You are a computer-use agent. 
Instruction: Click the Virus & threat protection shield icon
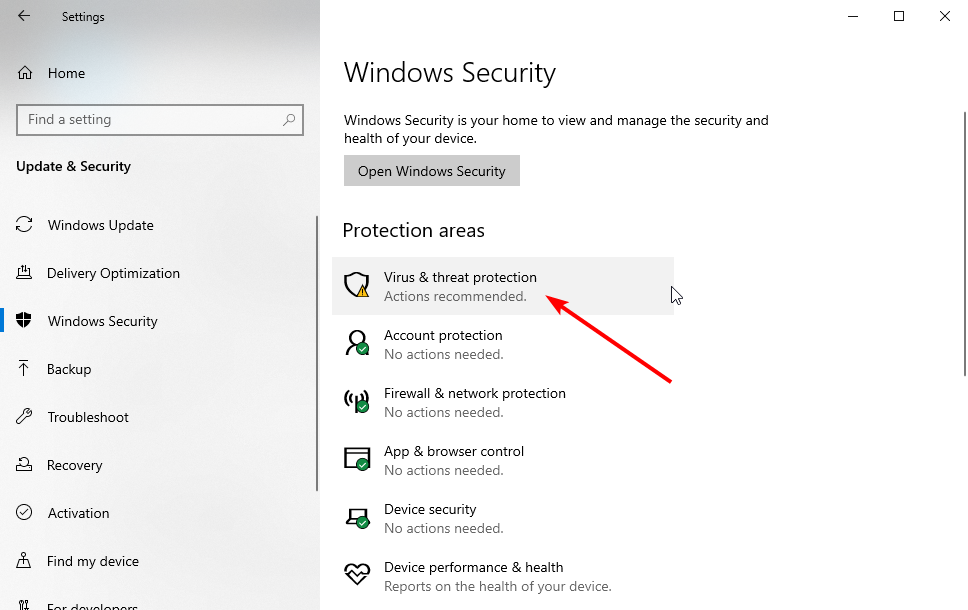click(357, 285)
